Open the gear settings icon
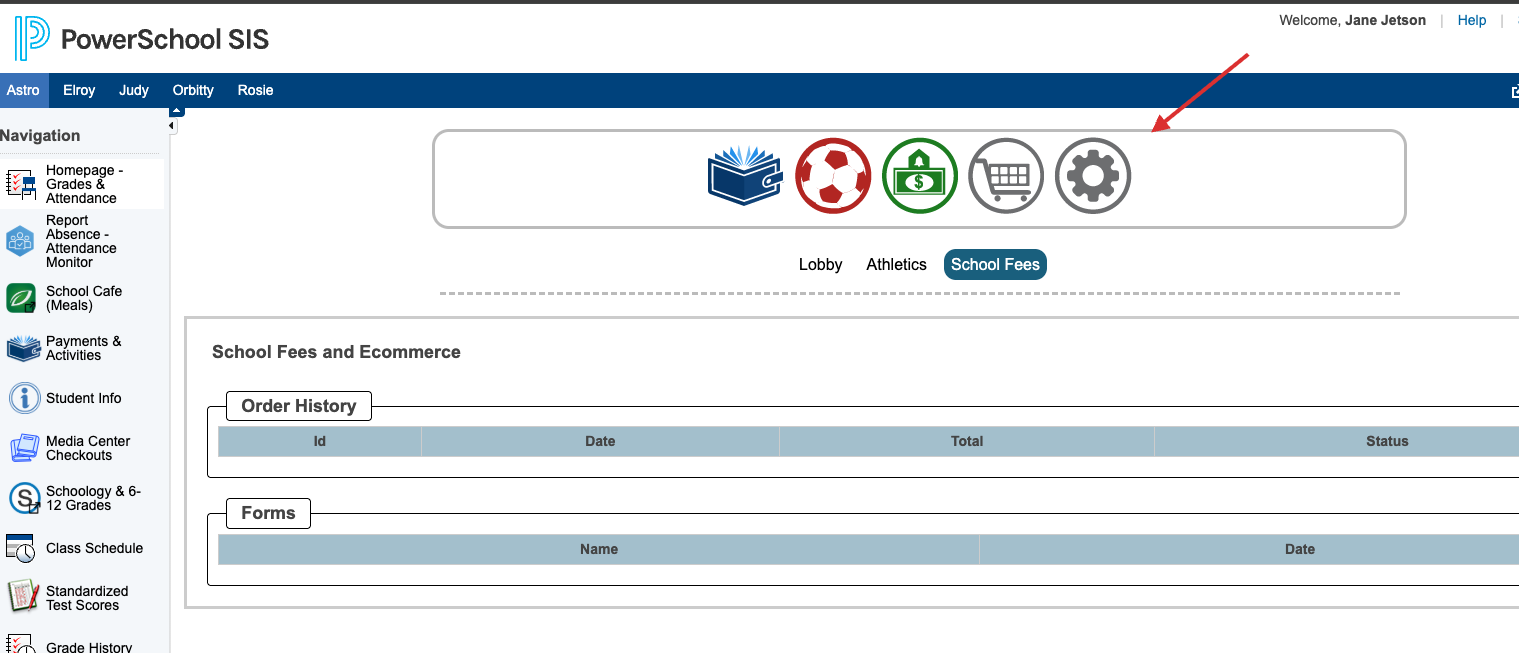 1093,176
